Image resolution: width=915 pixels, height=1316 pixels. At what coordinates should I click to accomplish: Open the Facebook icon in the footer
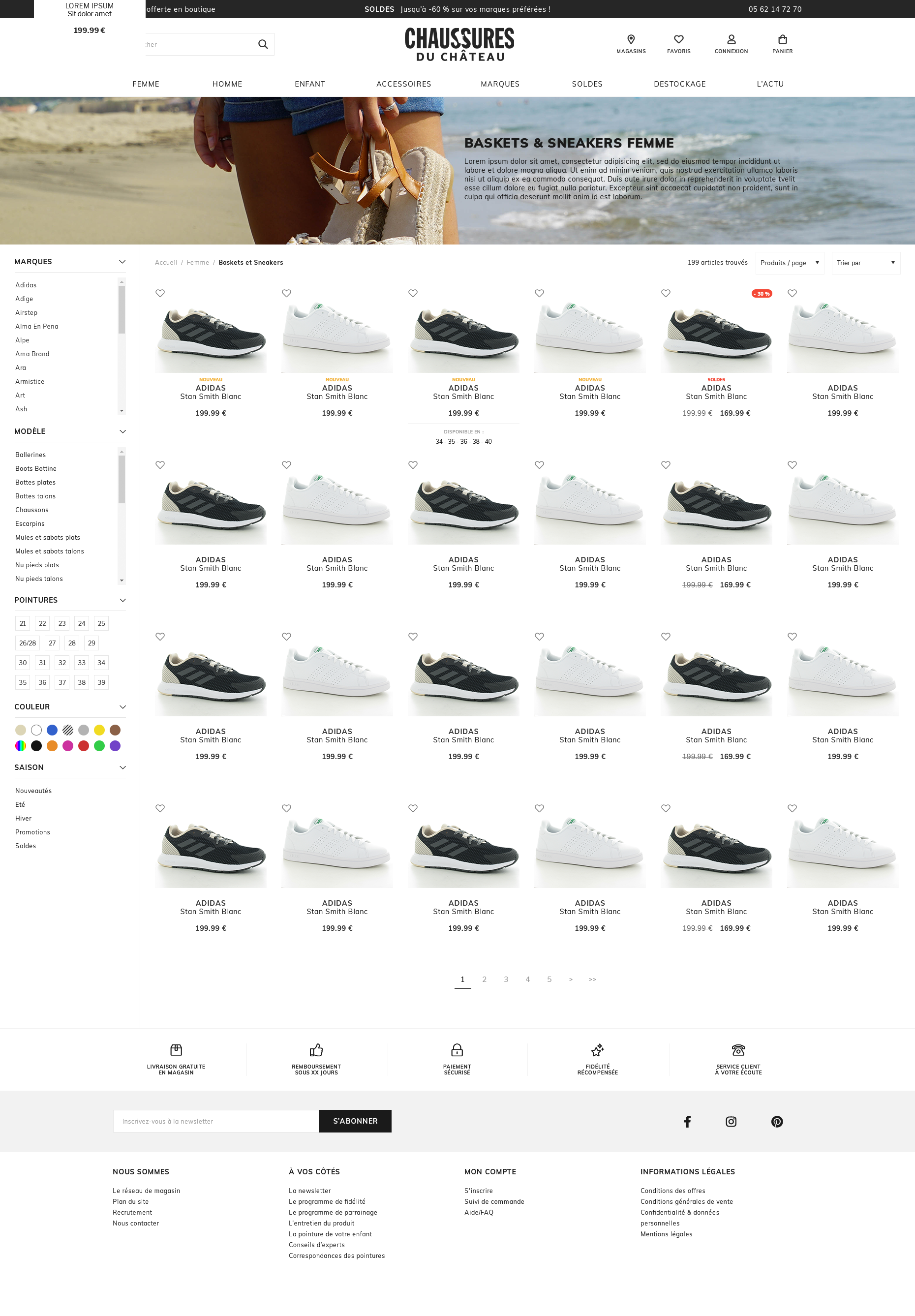click(687, 1121)
